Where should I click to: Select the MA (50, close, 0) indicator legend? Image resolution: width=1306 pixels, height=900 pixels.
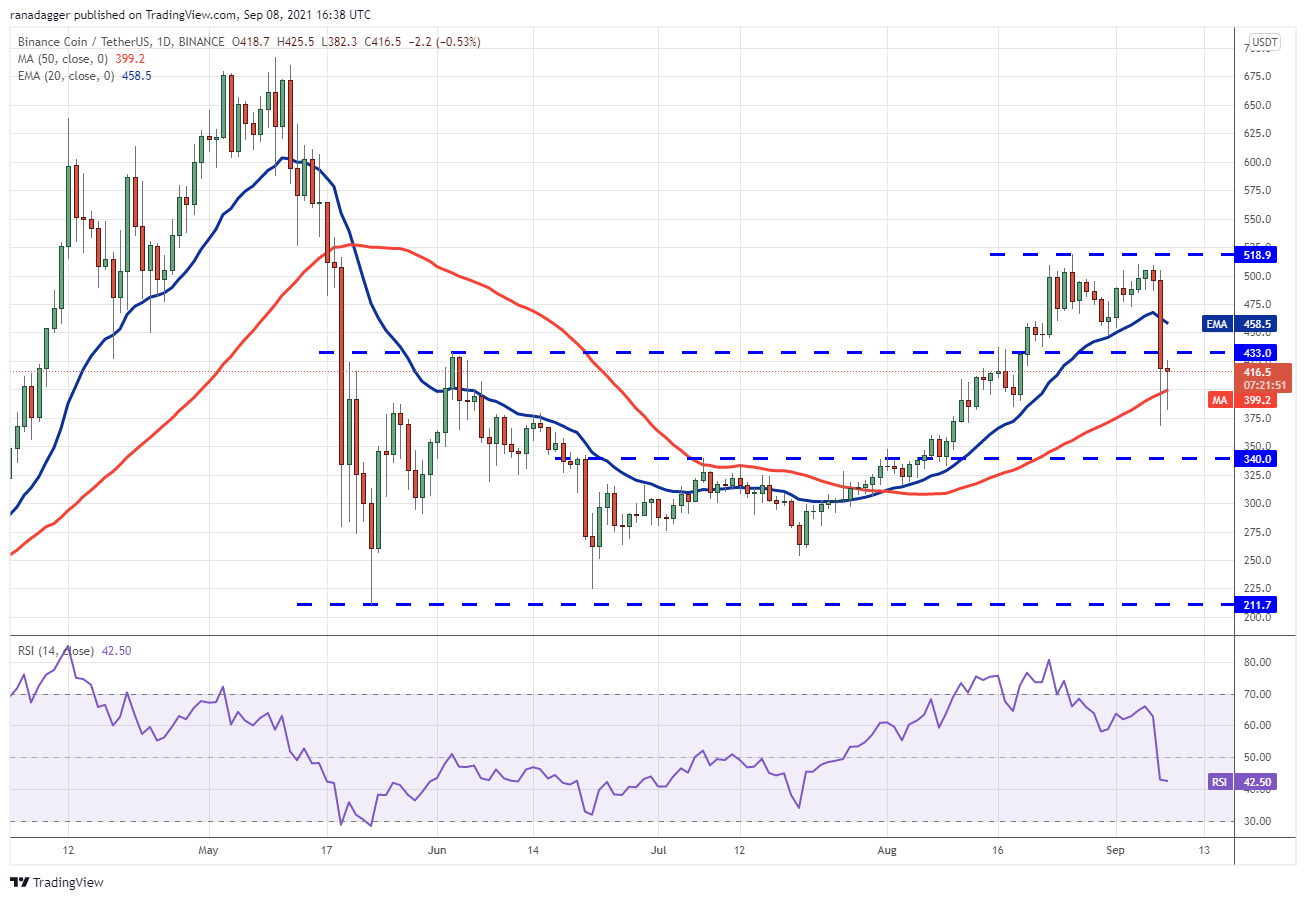coord(80,59)
